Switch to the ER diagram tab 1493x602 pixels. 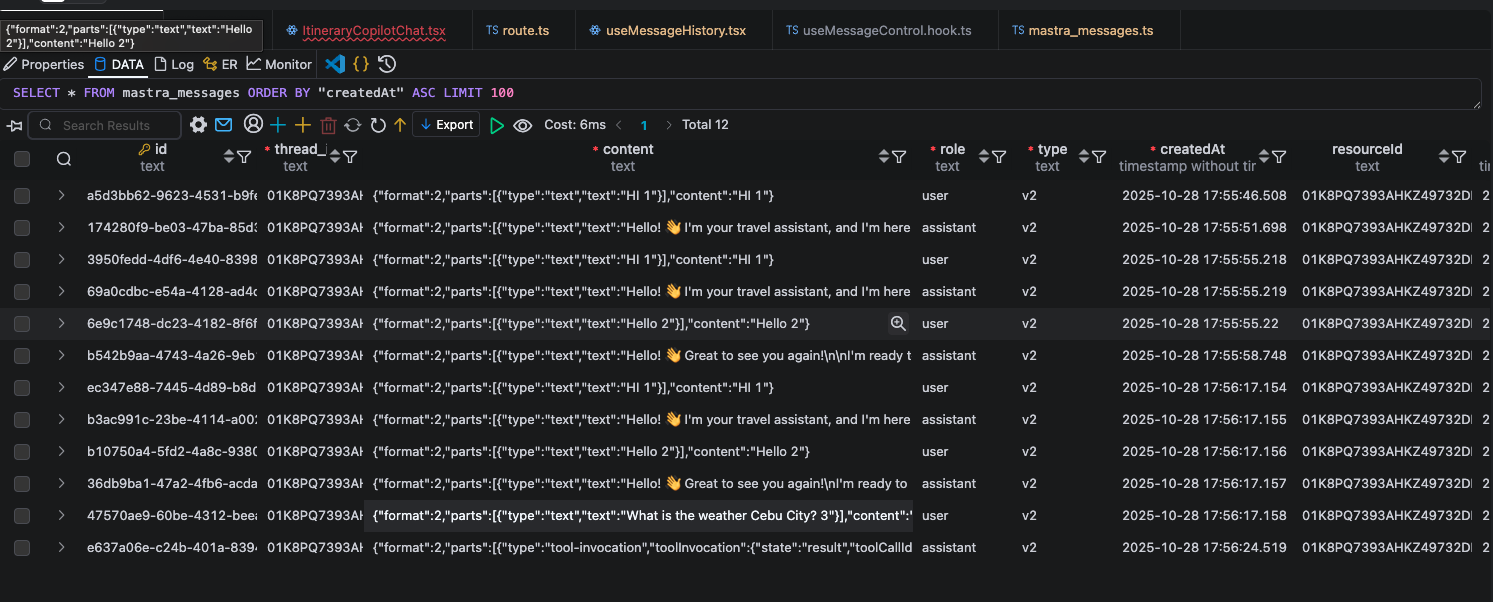tap(221, 63)
